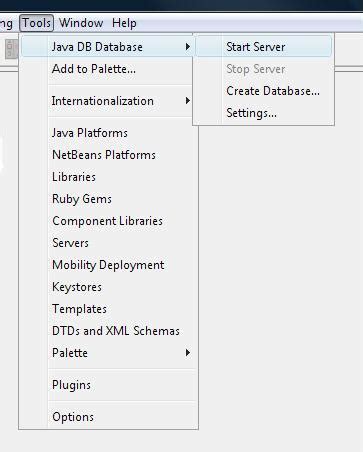Screen dimensions: 363x452
Task: Open Ruby Gems manager
Action: tap(107, 199)
